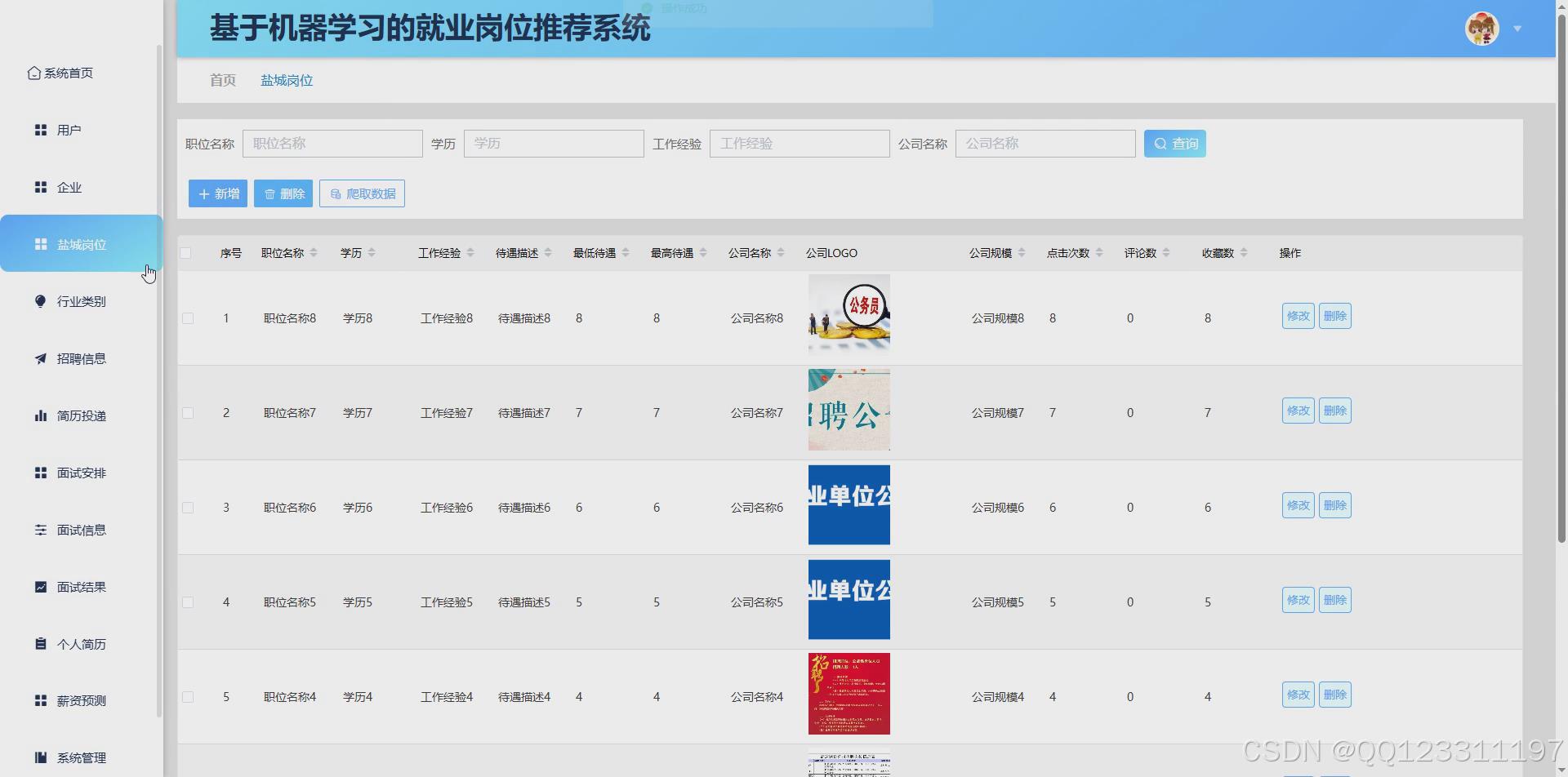Focus the 公司名称 search field
Screen dimensions: 1568x777
(1045, 144)
